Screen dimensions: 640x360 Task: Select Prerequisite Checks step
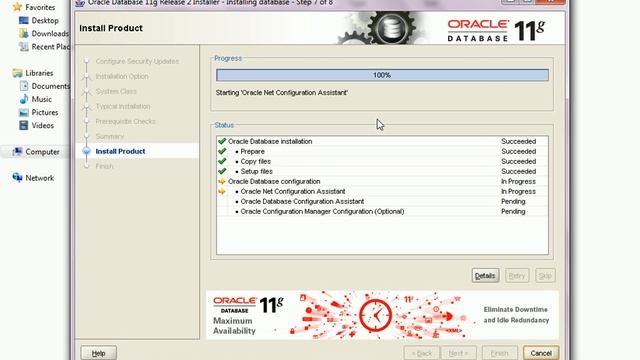[125, 122]
